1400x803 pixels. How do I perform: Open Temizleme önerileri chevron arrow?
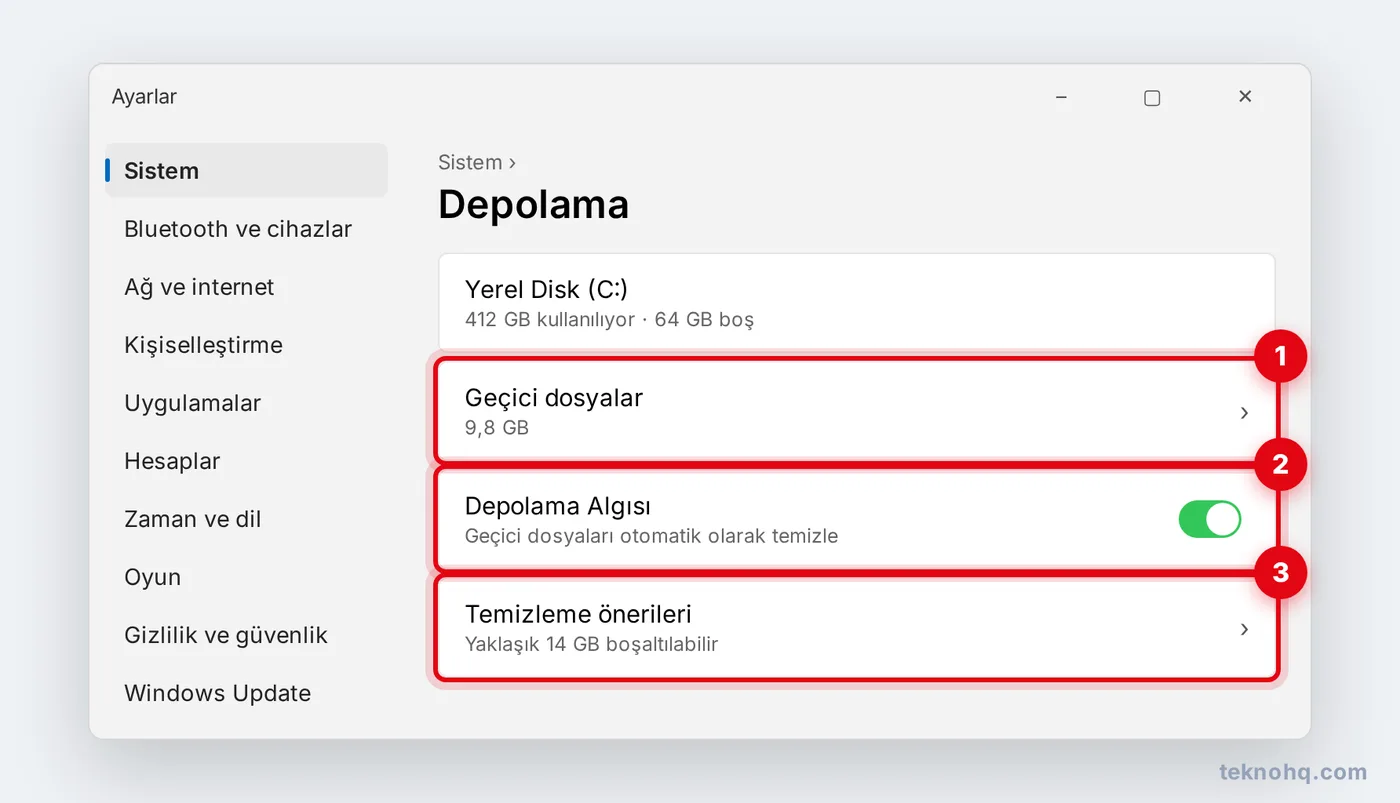pos(1244,629)
